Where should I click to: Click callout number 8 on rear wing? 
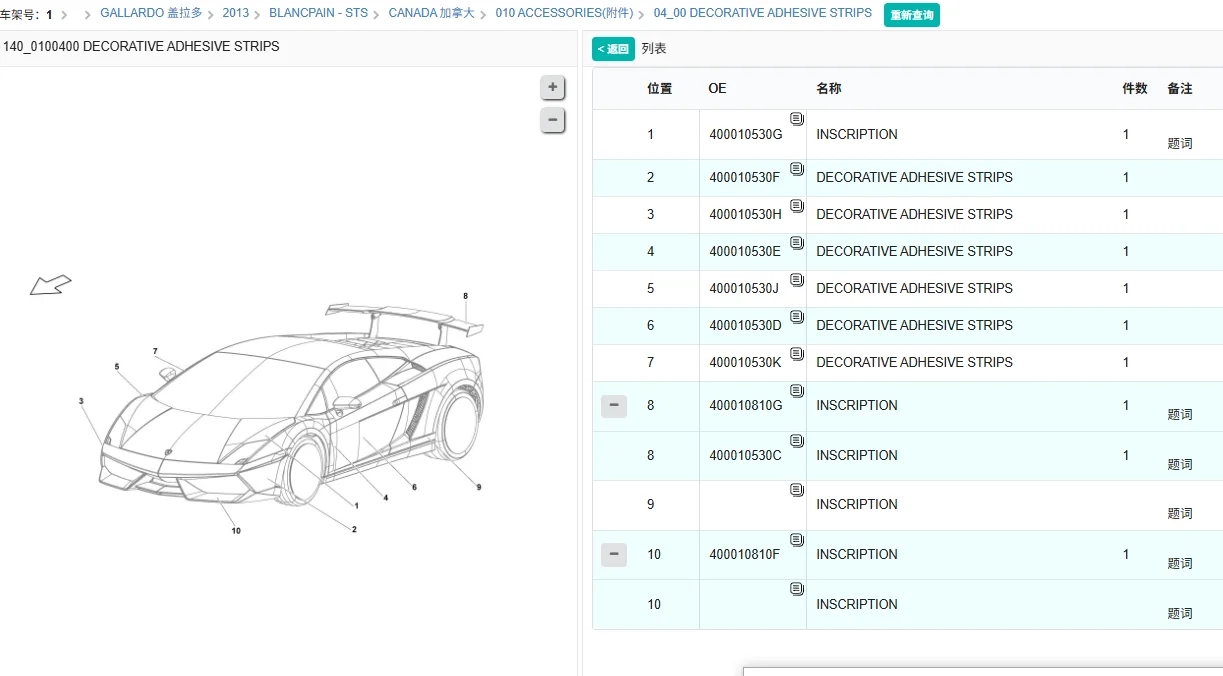click(465, 296)
